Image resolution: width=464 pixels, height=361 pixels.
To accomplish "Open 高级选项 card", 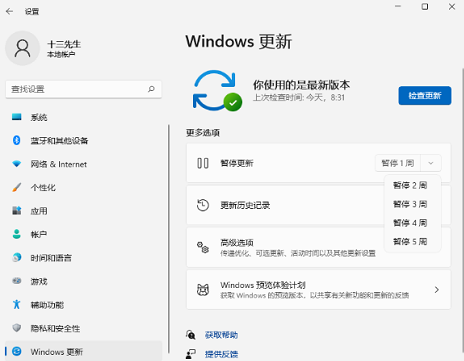I will click(318, 247).
